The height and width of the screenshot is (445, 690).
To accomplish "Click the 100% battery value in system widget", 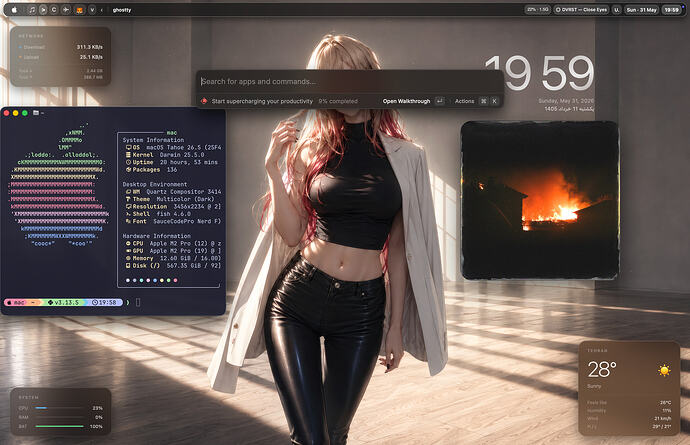I will tap(96, 427).
